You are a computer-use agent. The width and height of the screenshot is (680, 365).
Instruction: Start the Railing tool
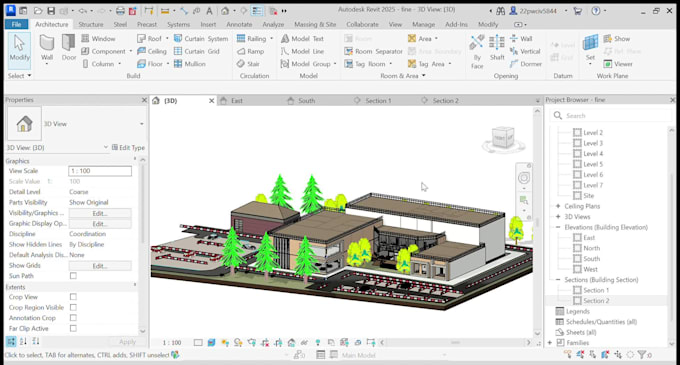coord(252,39)
